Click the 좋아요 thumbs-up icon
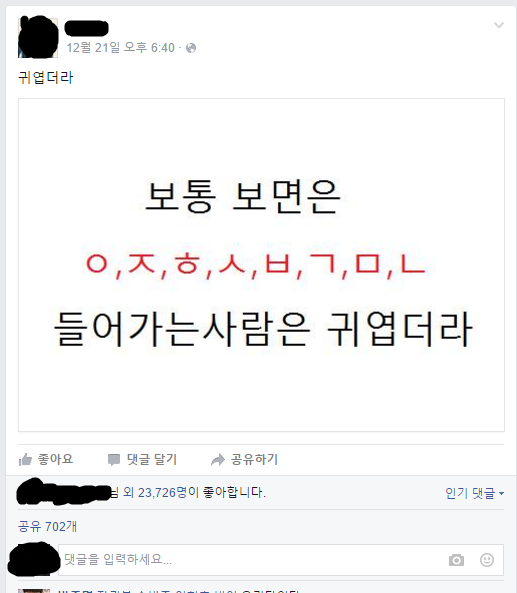 (25, 459)
